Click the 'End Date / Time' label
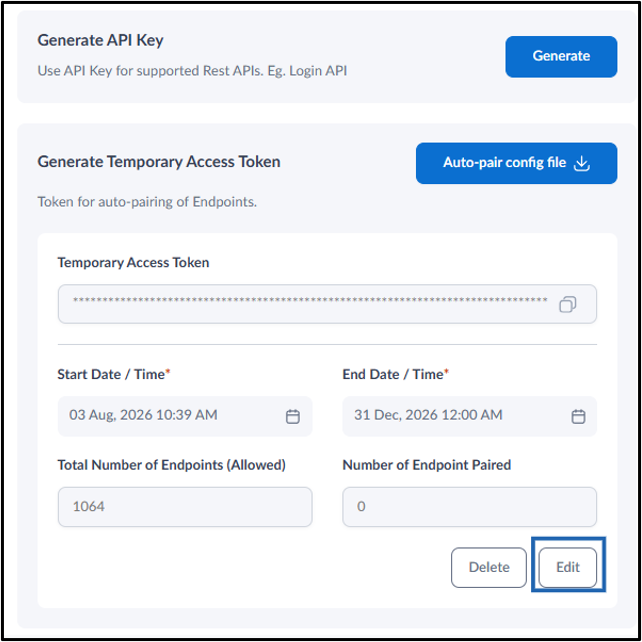The height and width of the screenshot is (642, 642). point(396,374)
